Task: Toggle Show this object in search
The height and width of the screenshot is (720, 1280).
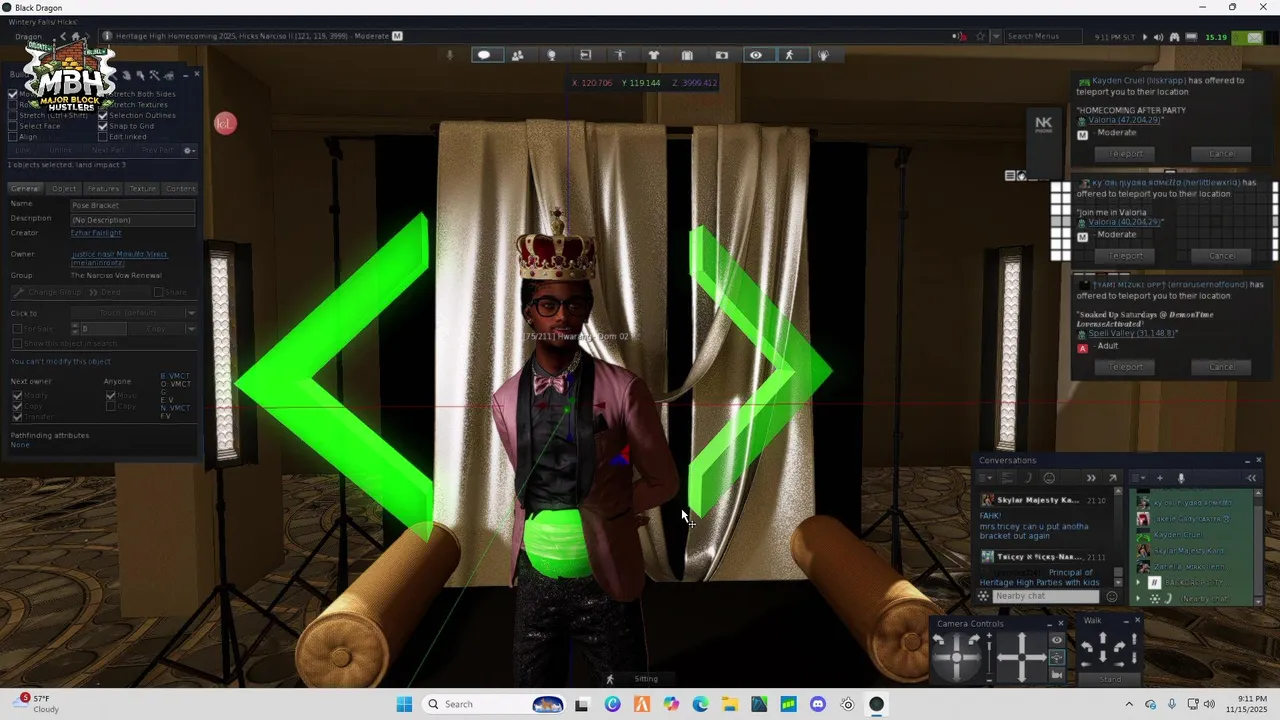Action: pyautogui.click(x=17, y=344)
